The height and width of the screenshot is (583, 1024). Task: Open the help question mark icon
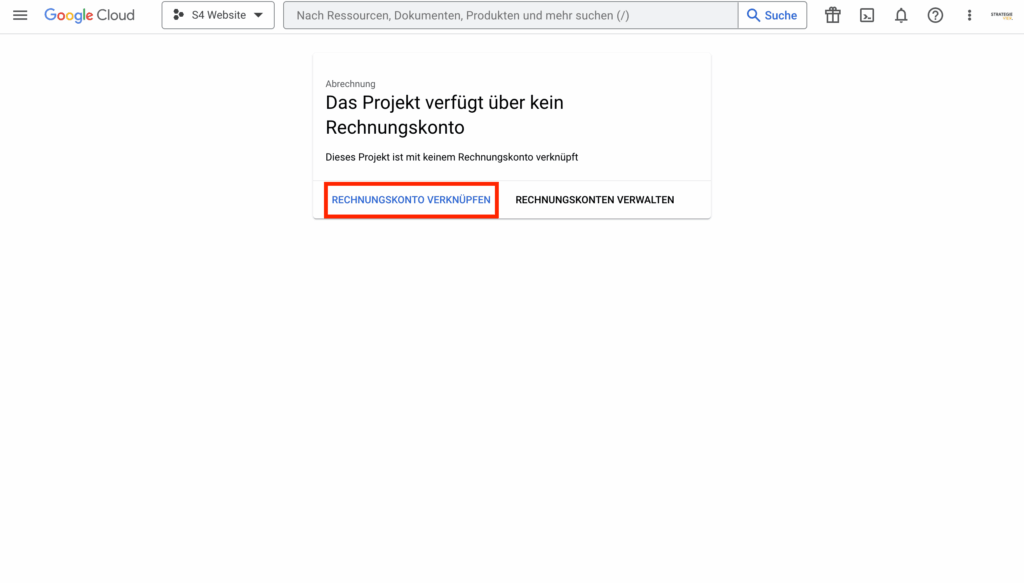tap(935, 15)
